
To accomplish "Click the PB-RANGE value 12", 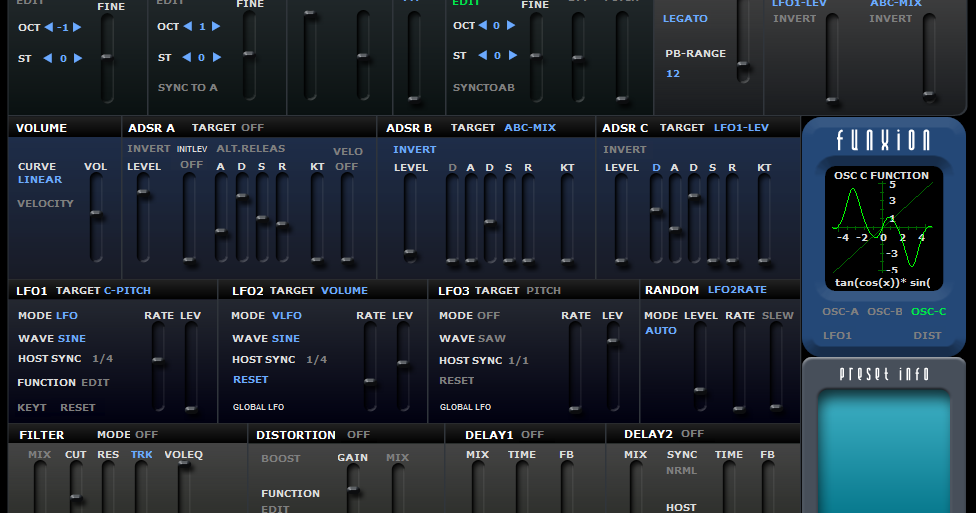I will point(673,73).
